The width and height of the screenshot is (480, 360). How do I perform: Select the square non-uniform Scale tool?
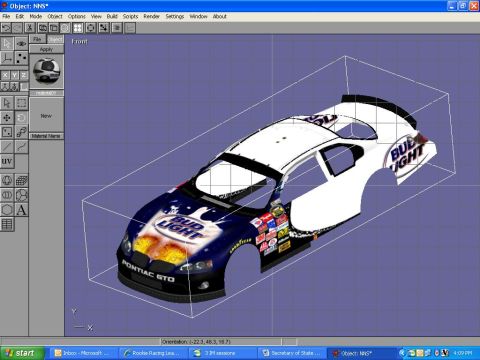[x=7, y=132]
